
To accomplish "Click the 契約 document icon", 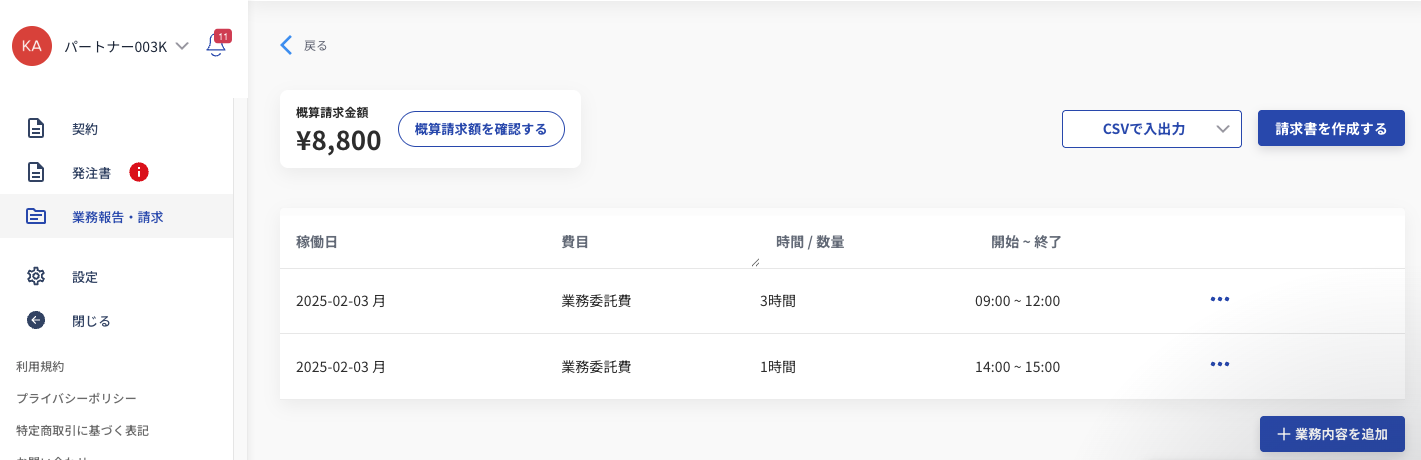I will click(x=36, y=129).
